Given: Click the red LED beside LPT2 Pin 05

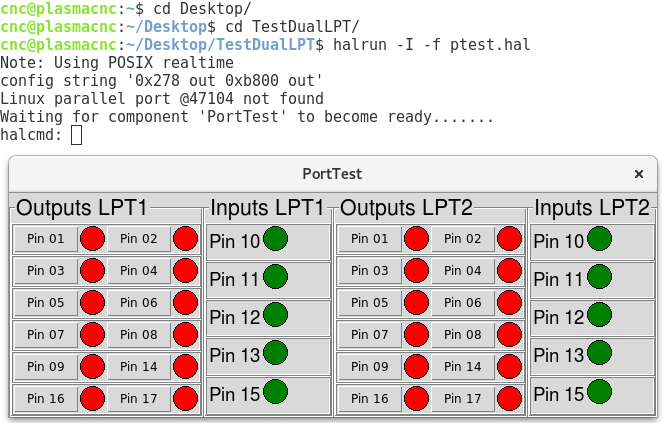Looking at the screenshot, I should (416, 302).
